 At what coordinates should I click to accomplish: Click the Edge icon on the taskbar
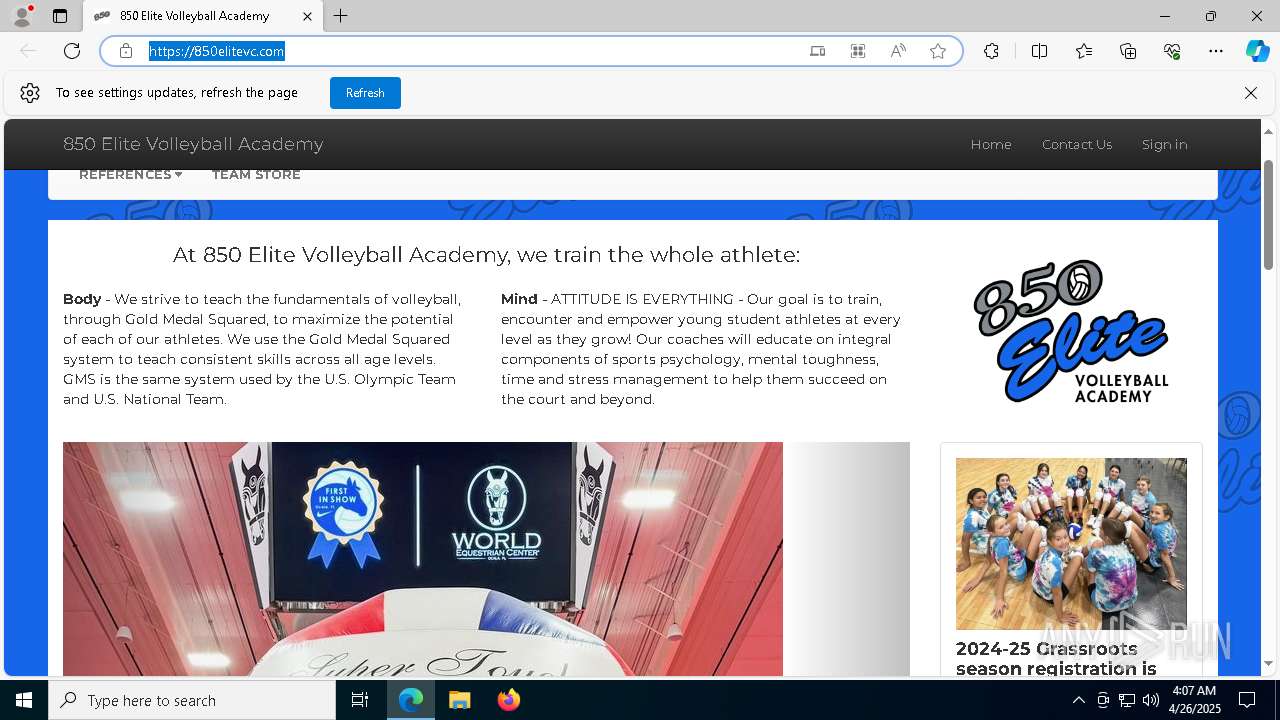pos(411,700)
